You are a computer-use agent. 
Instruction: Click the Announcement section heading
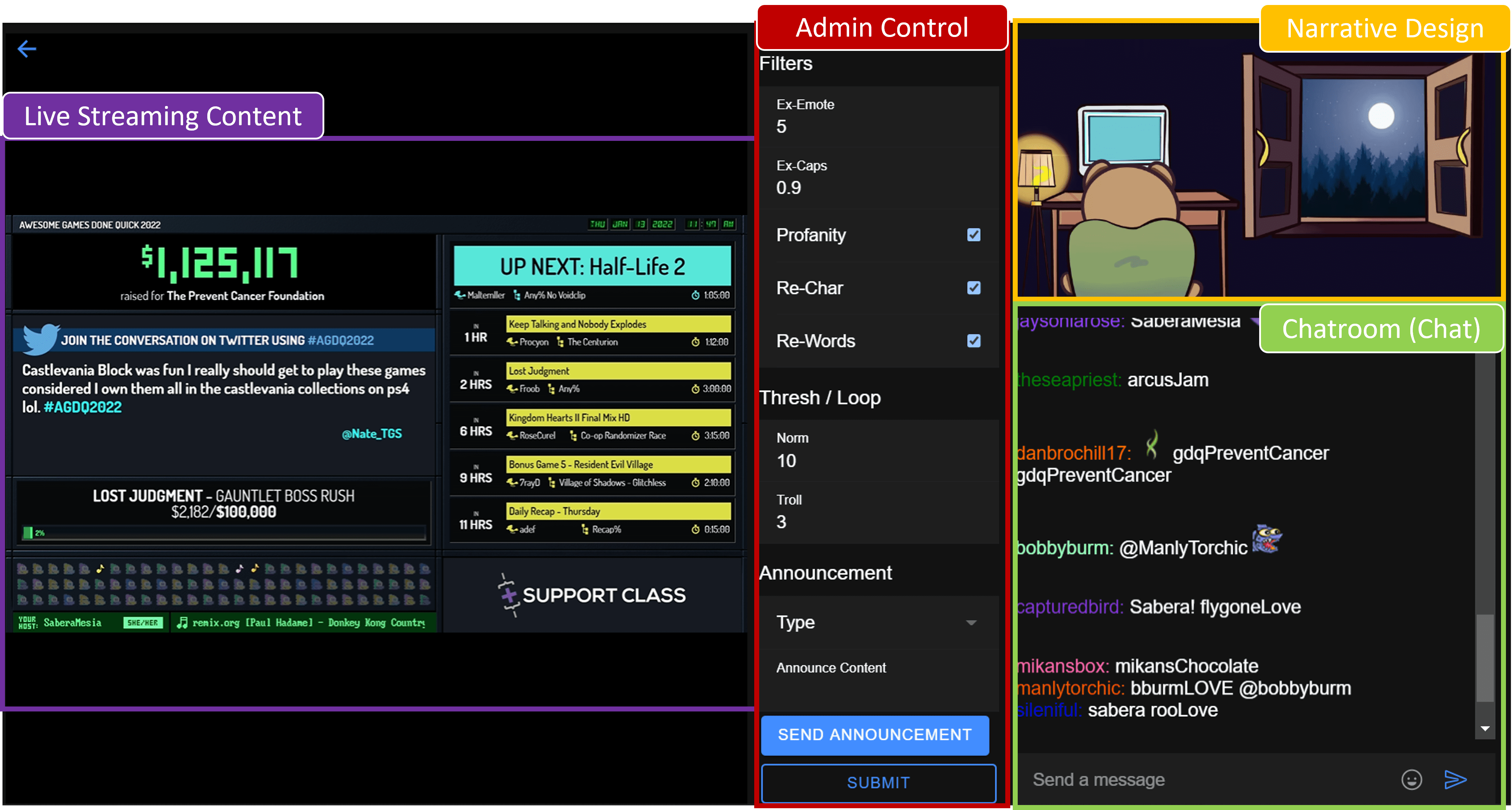[825, 573]
